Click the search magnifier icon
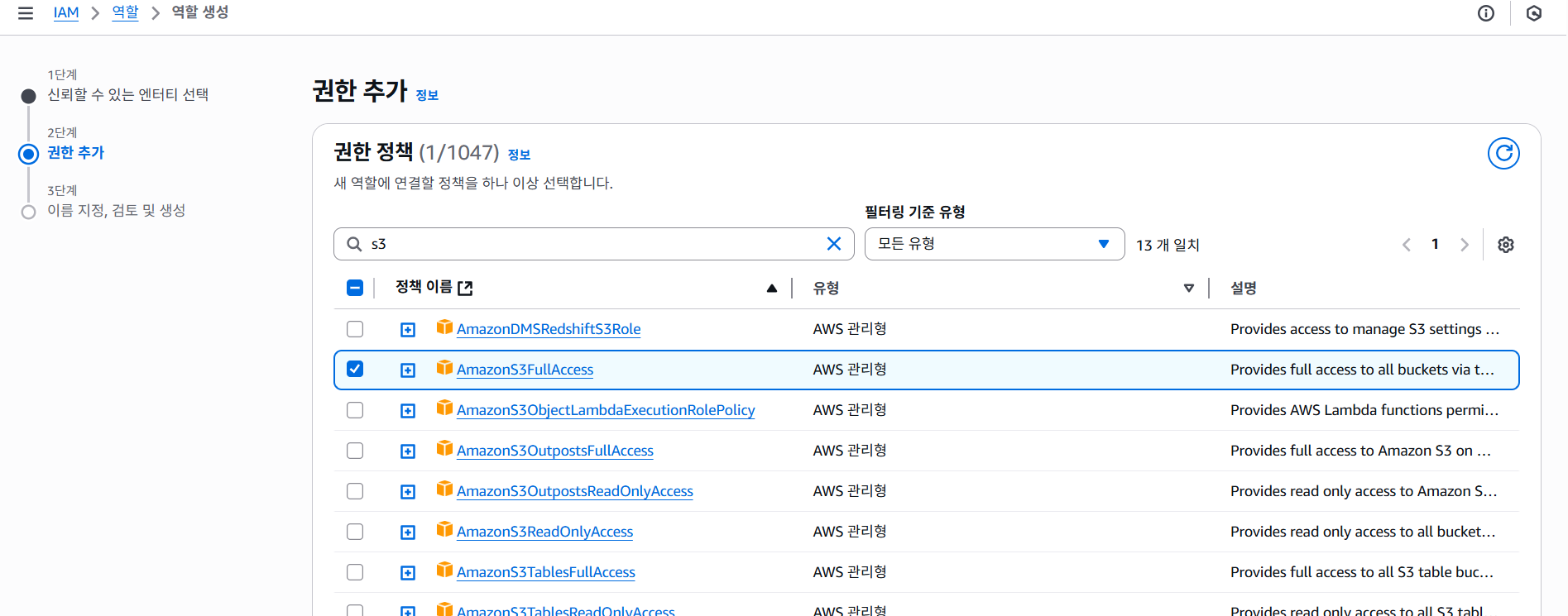This screenshot has height=616, width=1568. [x=354, y=244]
